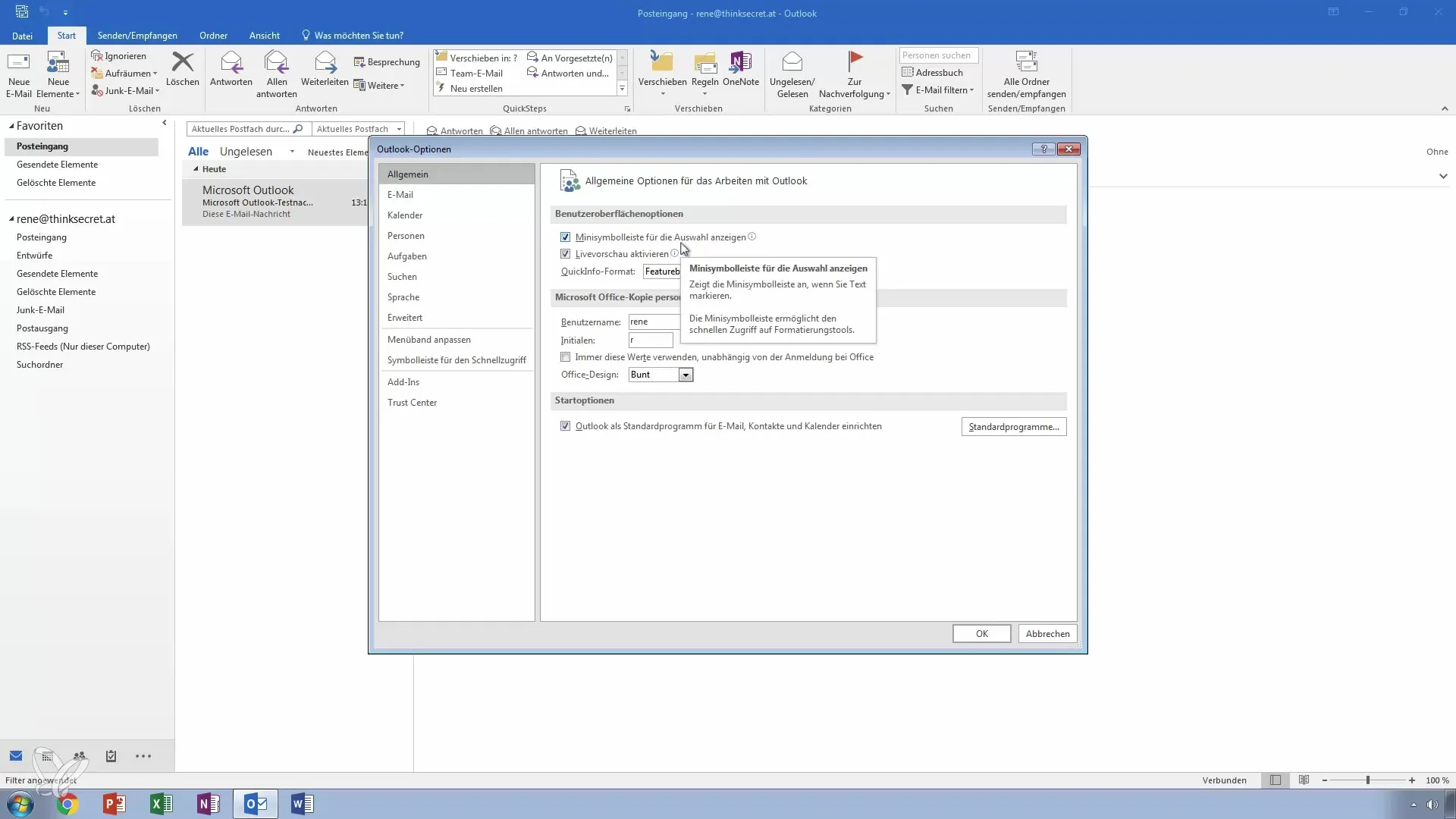The height and width of the screenshot is (819, 1456).
Task: Click the Ungelesen/Gelesen envelope icon
Action: click(792, 62)
